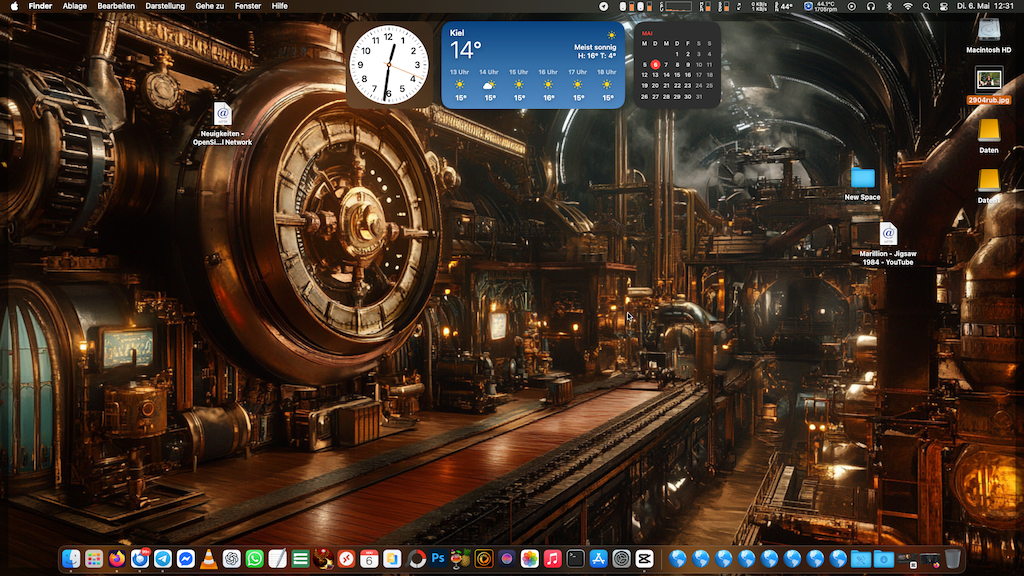
Task: Open the Apple menu
Action: coord(14,6)
